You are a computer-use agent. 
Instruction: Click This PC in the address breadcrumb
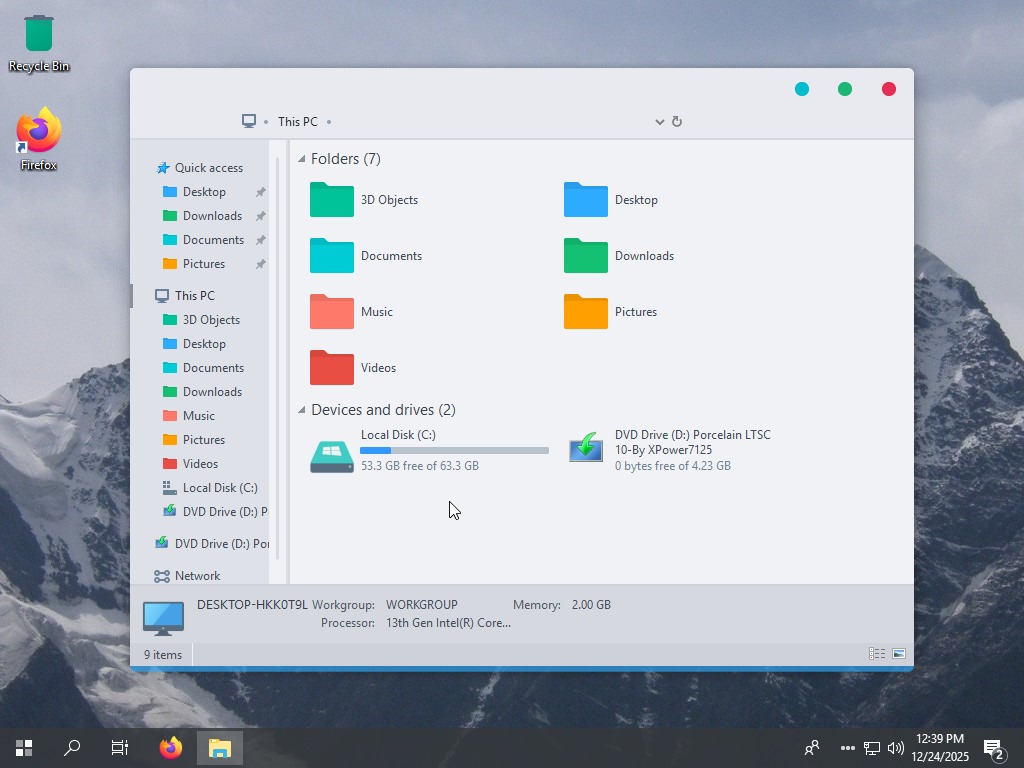pos(297,122)
